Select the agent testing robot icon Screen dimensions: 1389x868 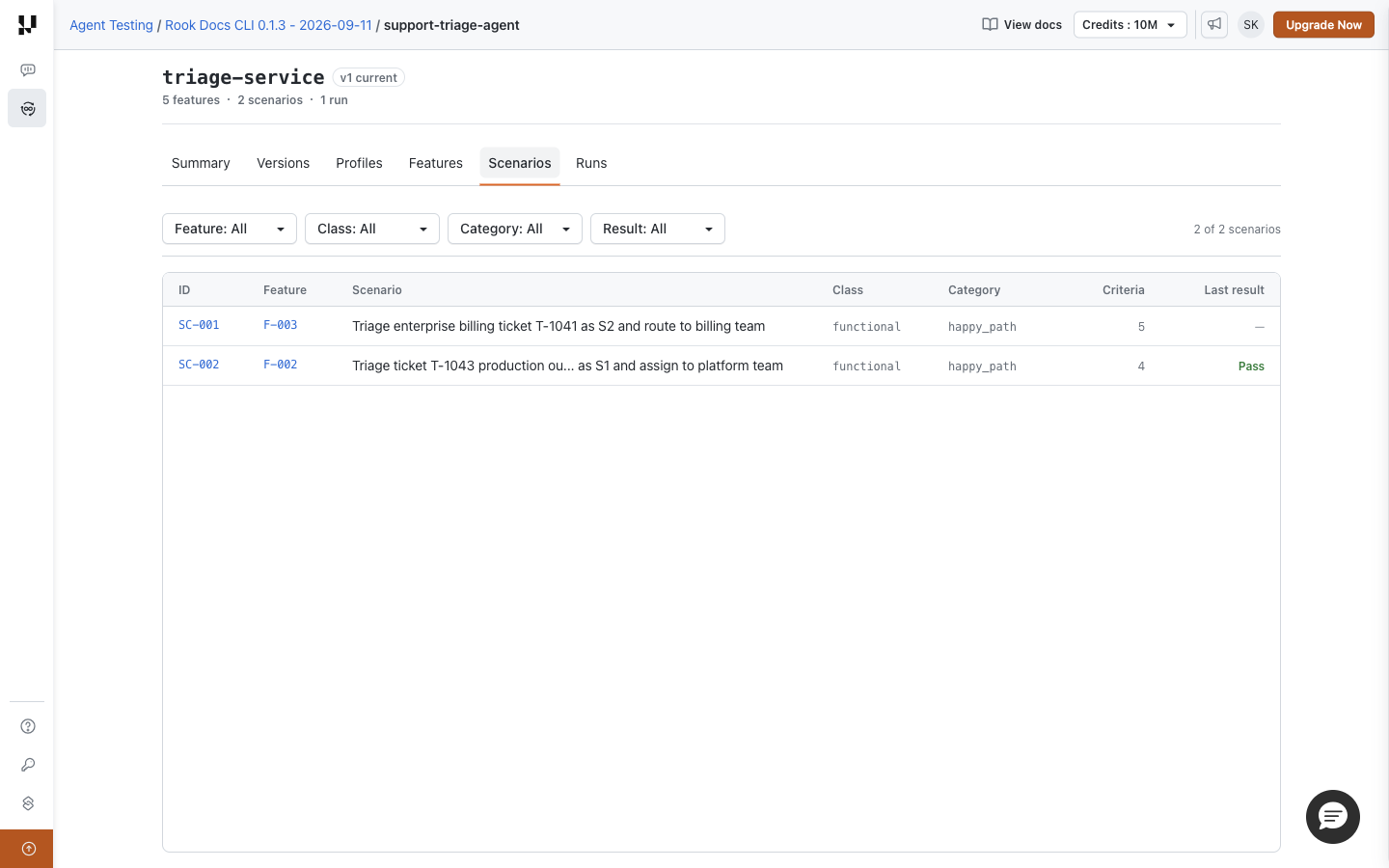(27, 108)
